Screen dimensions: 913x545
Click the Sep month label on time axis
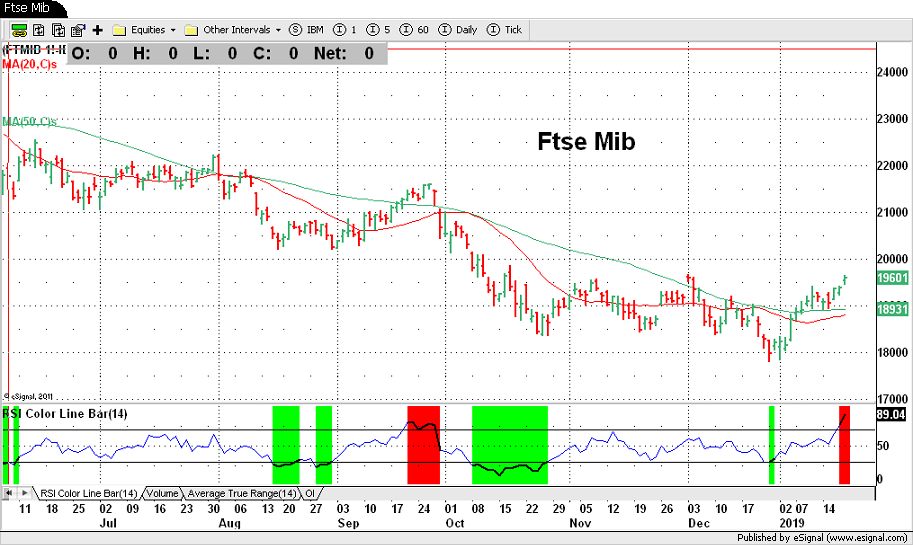coord(348,523)
